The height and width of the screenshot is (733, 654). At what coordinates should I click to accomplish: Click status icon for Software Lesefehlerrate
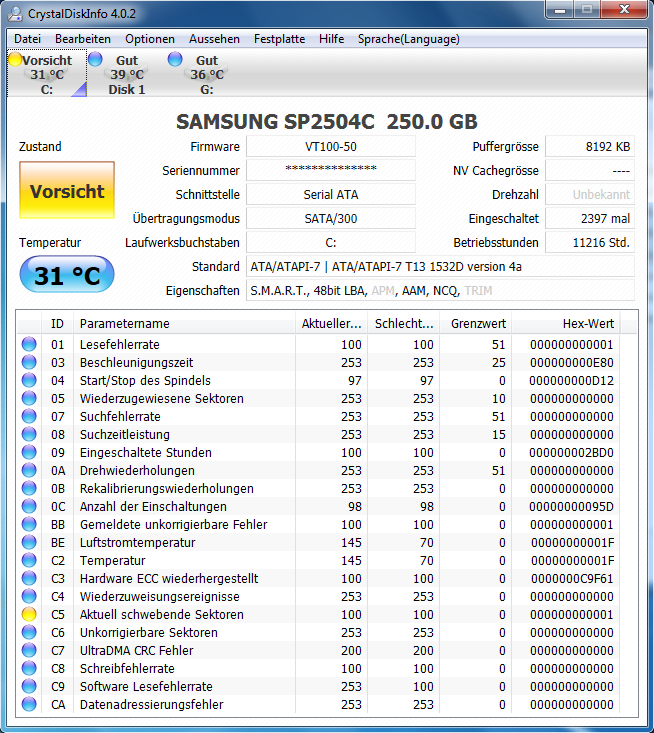click(29, 686)
